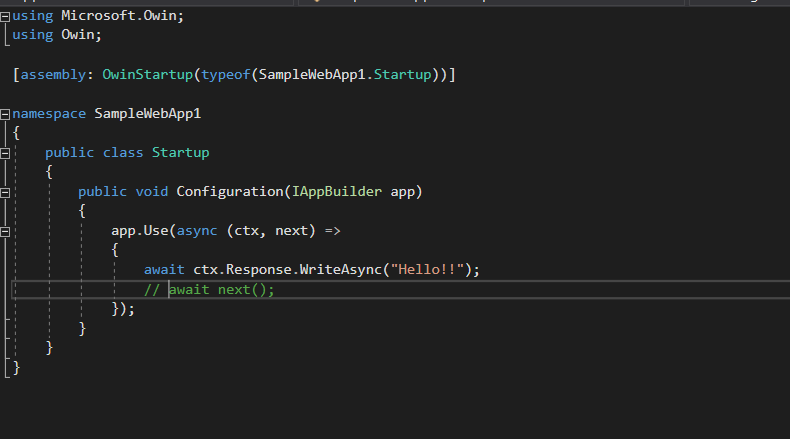The height and width of the screenshot is (439, 790).
Task: Collapse the Configuration method body
Action: tap(6, 192)
